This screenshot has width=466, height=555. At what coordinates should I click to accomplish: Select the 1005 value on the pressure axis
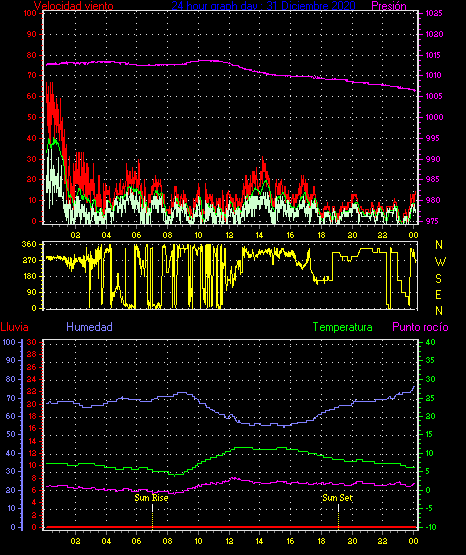click(434, 96)
